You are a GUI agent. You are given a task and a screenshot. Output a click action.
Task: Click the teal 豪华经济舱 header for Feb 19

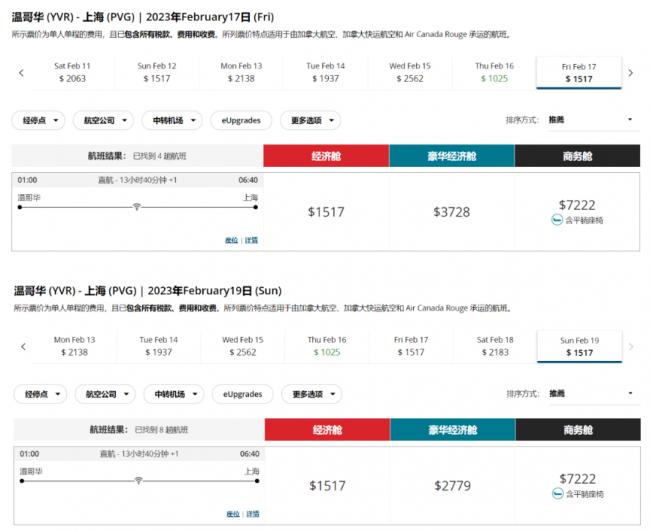(x=453, y=429)
